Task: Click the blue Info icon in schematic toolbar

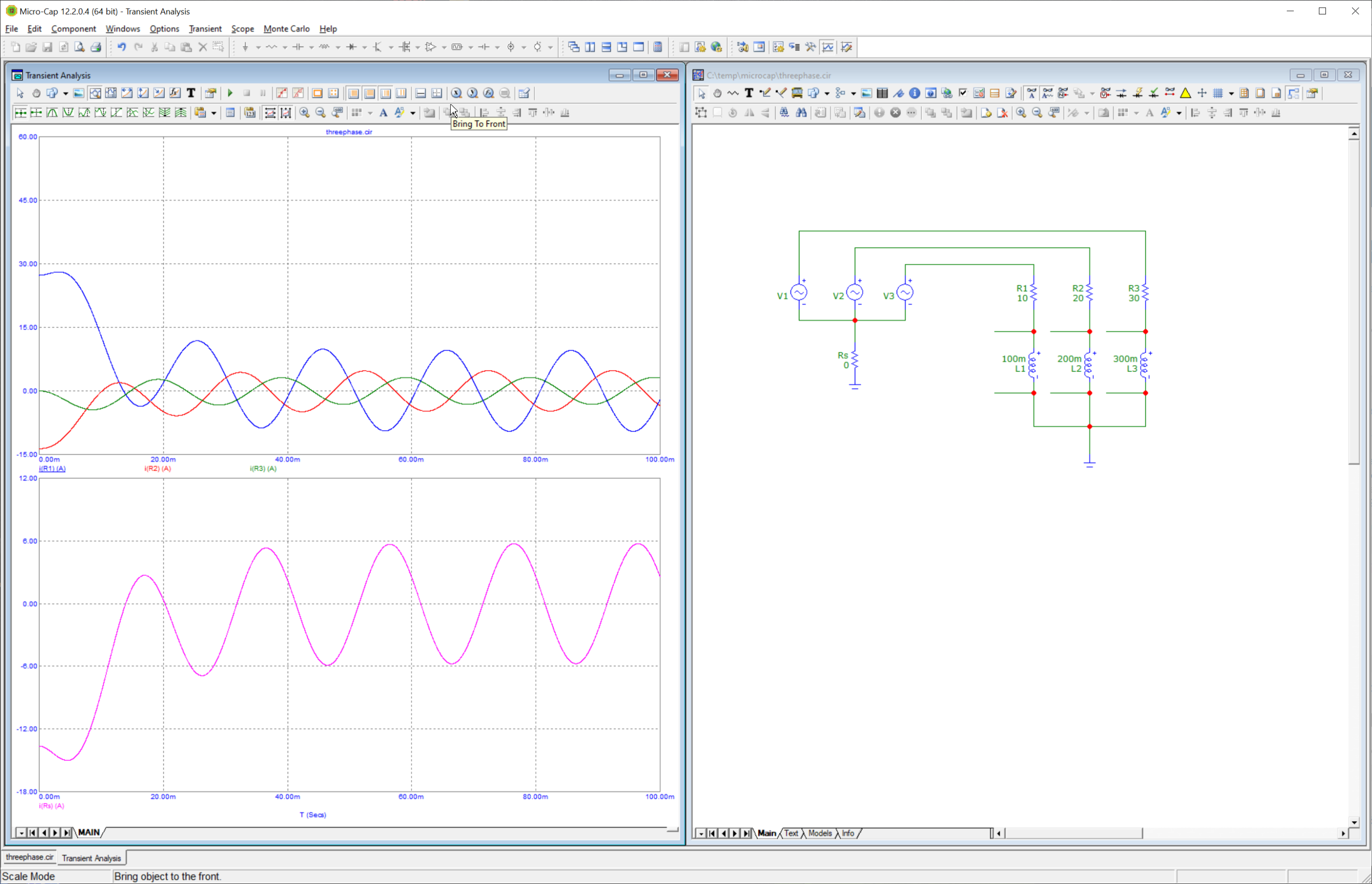Action: [915, 93]
